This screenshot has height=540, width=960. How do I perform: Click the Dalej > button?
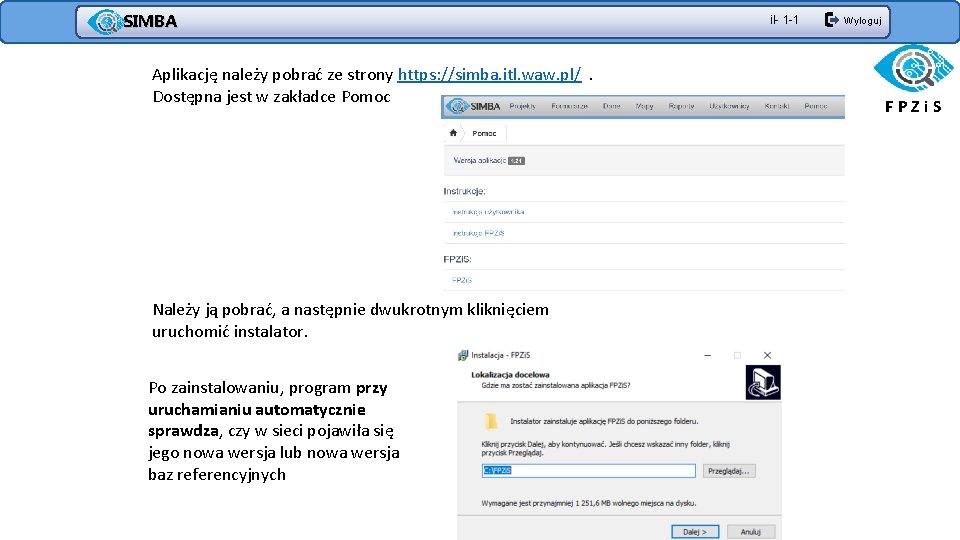pos(695,531)
